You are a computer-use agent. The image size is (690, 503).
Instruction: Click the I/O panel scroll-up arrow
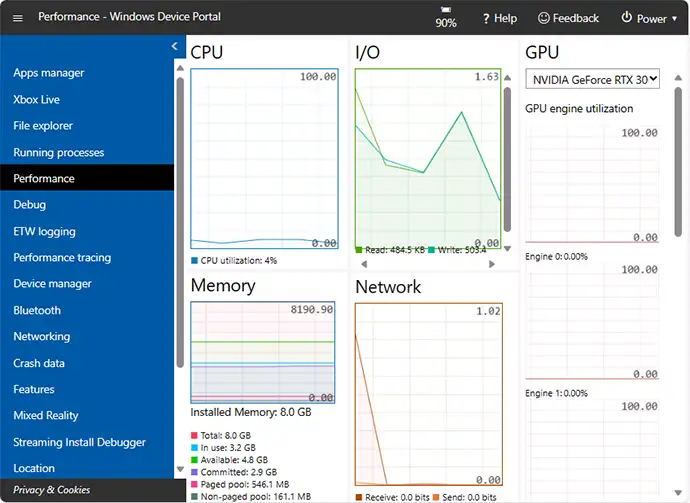click(507, 78)
